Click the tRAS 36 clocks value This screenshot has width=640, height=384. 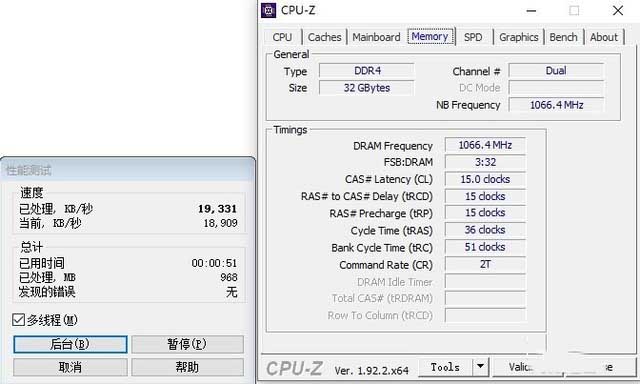485,230
